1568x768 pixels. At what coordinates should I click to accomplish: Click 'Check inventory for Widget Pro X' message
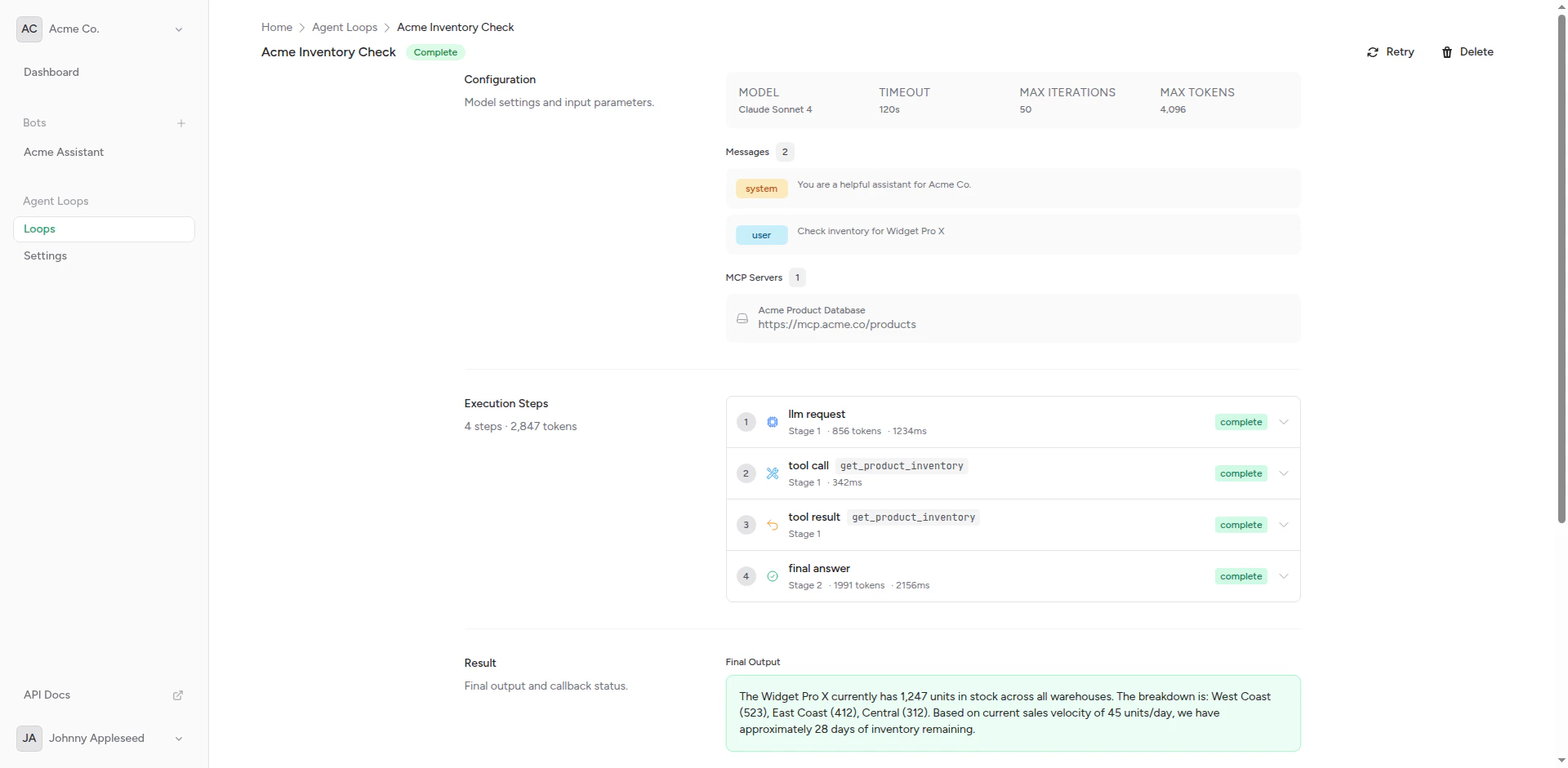(x=871, y=231)
